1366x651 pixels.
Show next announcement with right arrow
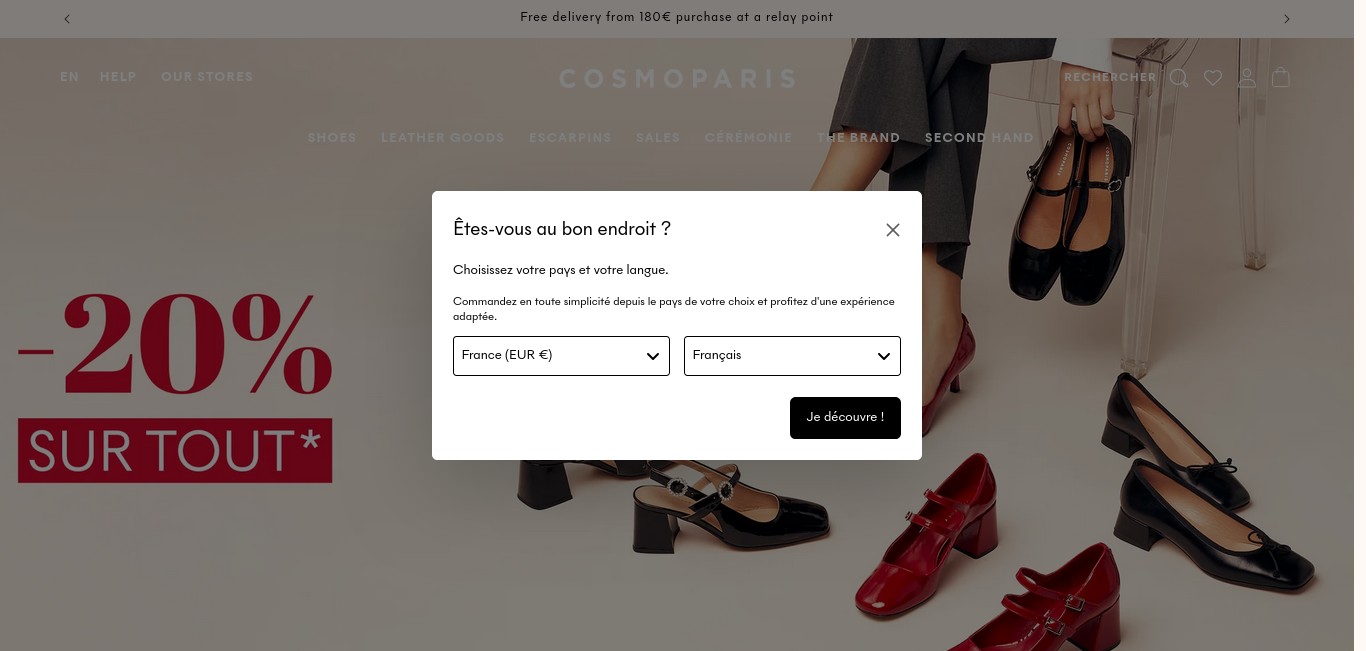1287,18
